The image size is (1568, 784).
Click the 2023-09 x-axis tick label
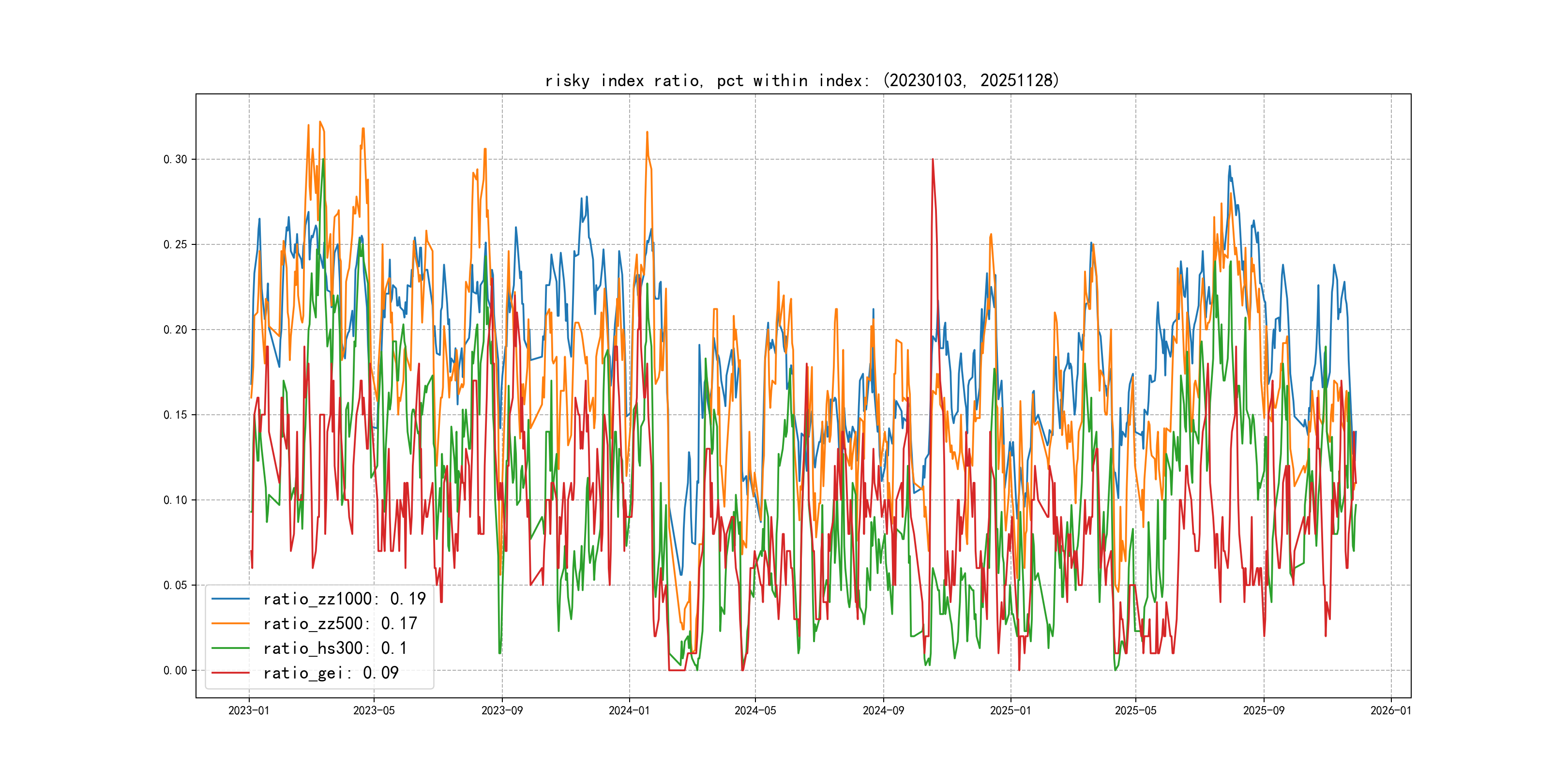pos(501,710)
